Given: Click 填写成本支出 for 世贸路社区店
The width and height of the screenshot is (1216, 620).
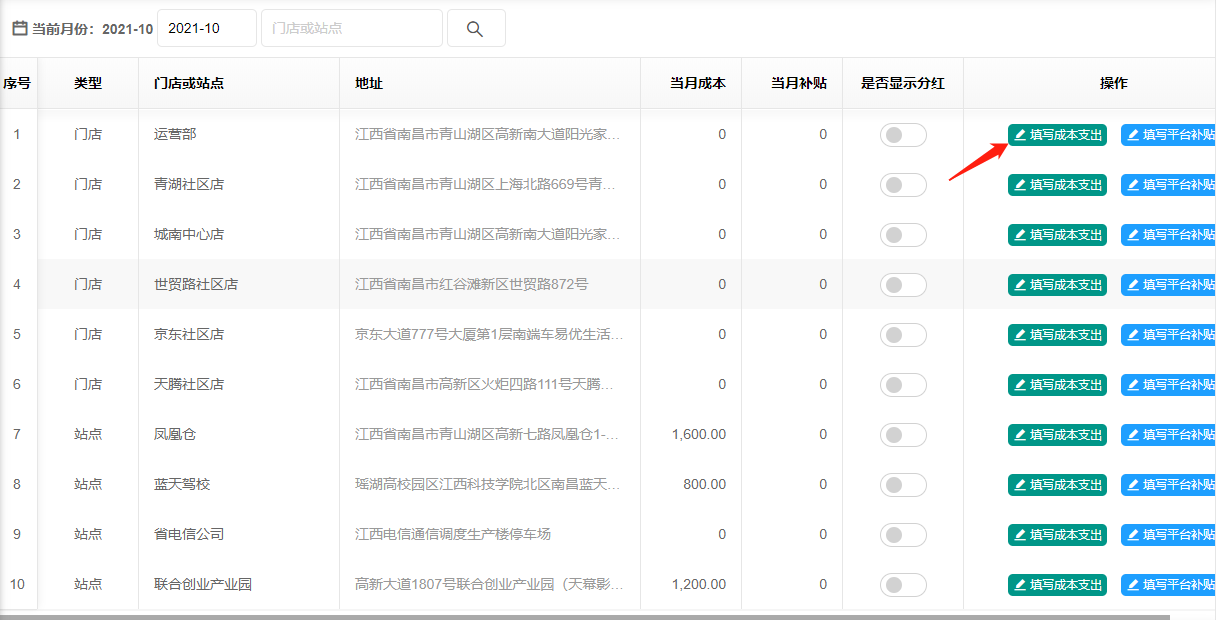Looking at the screenshot, I should pos(1058,285).
